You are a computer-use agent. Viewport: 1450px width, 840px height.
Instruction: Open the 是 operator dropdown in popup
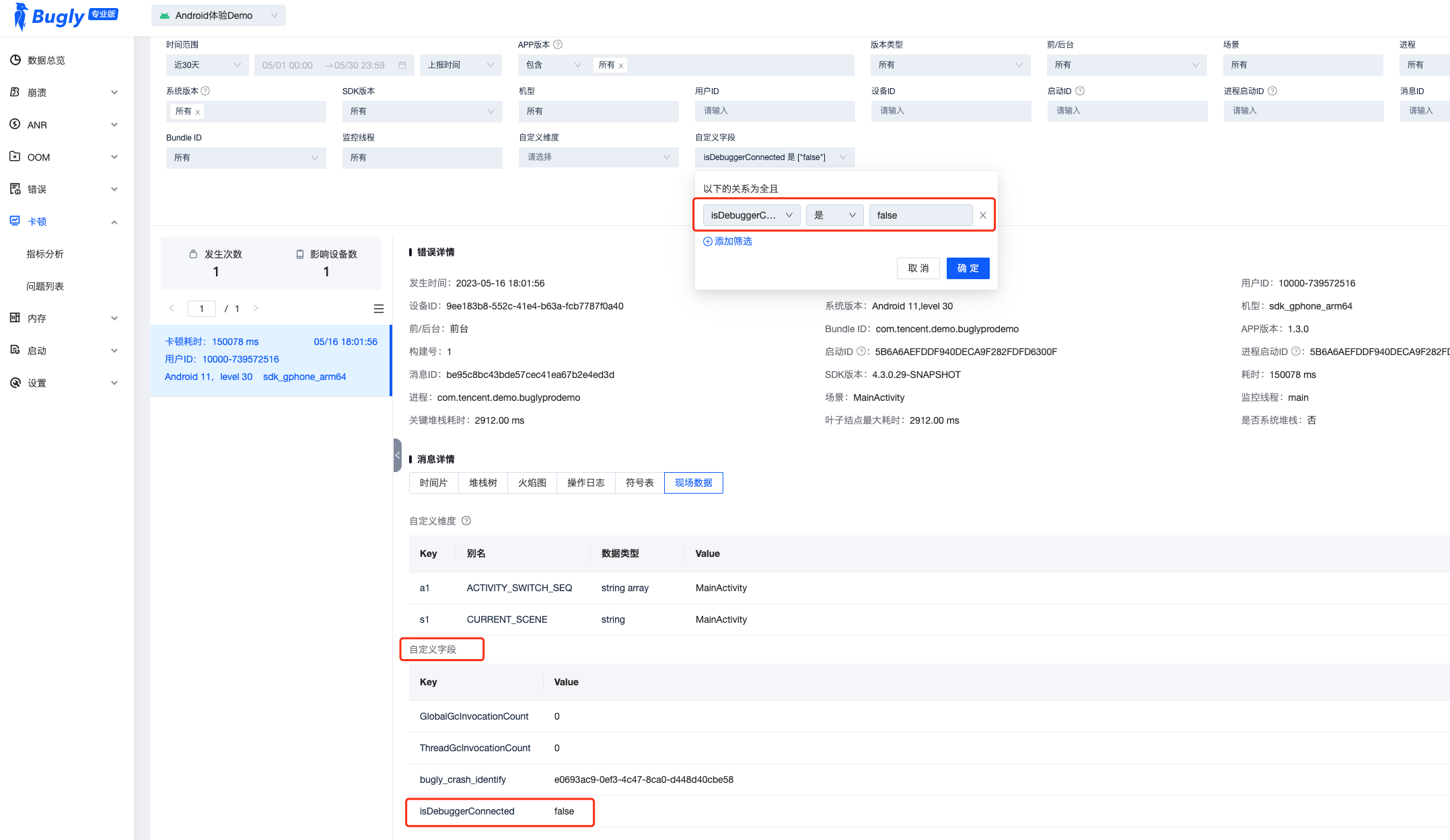835,215
